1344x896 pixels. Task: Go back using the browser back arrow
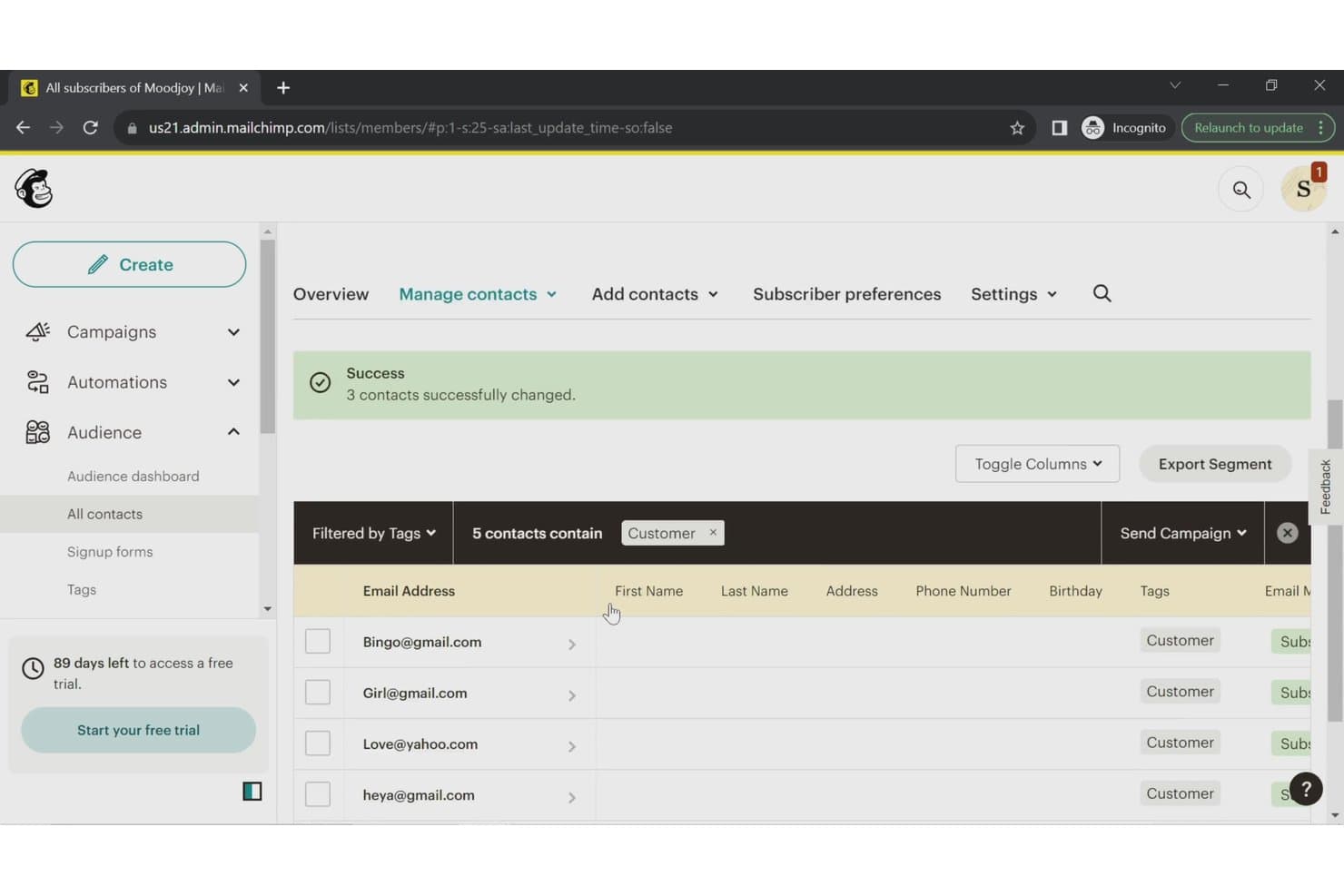tap(23, 128)
